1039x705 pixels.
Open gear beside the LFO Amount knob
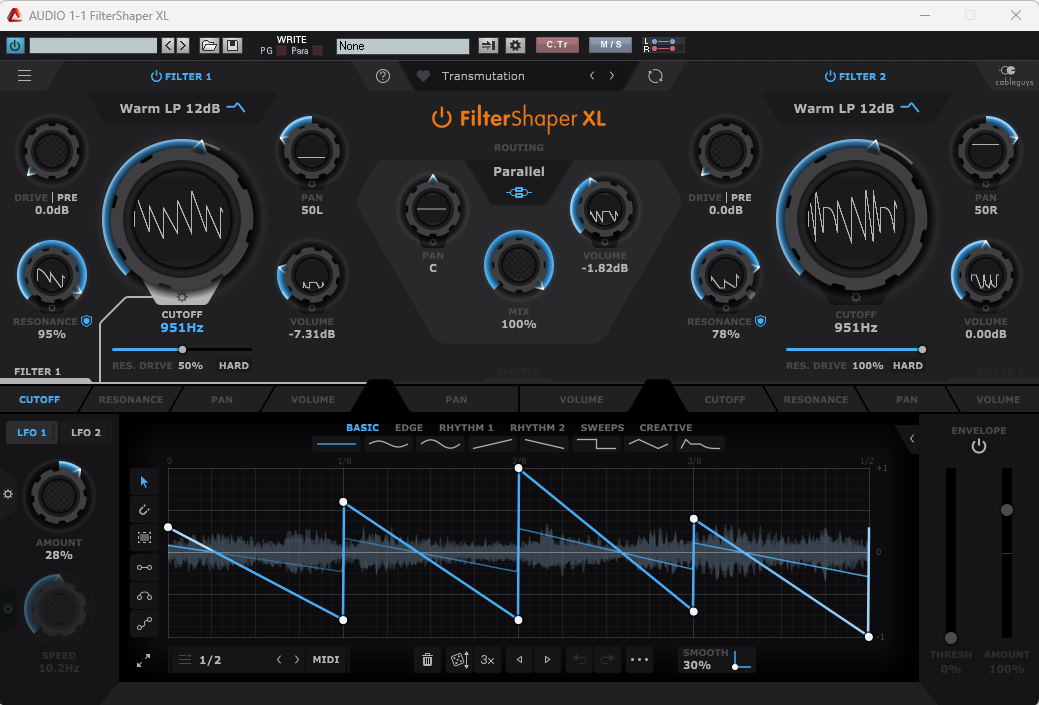click(x=8, y=494)
